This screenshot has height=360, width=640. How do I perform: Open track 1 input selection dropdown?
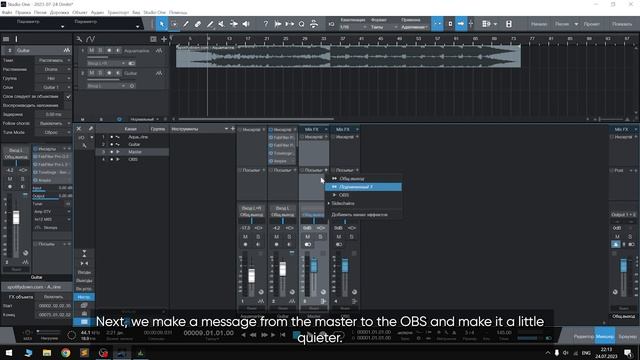click(x=106, y=64)
